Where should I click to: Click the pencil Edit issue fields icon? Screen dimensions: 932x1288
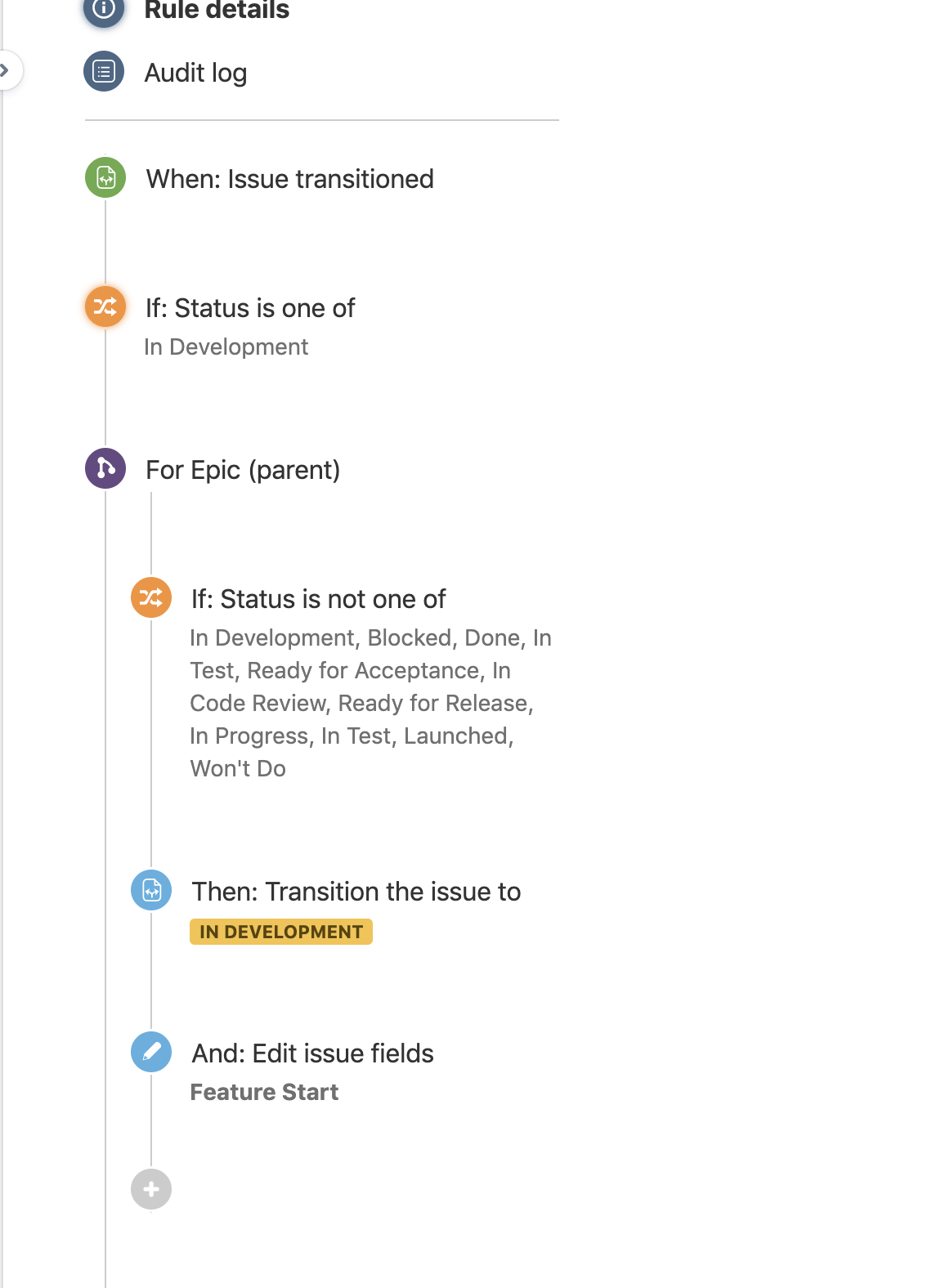pos(151,1052)
